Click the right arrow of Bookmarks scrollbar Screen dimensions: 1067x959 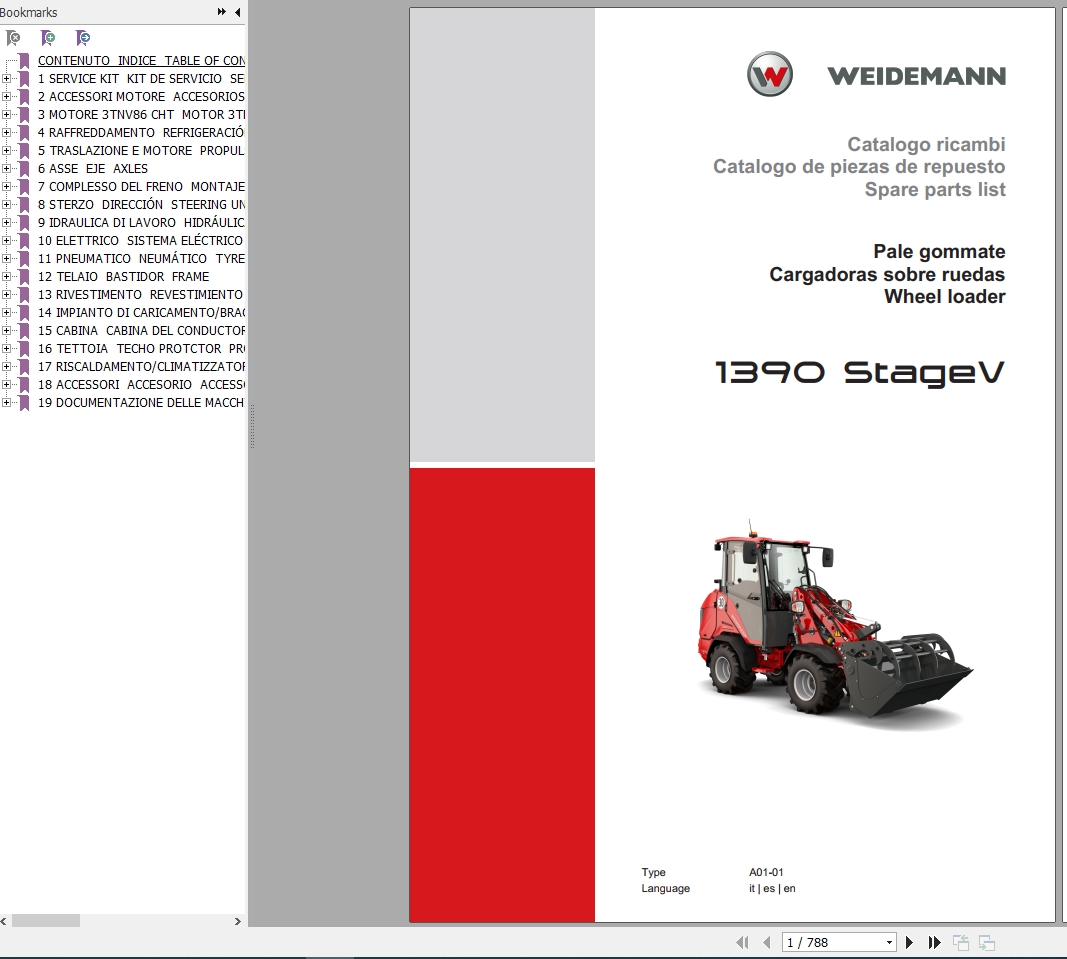pos(237,921)
